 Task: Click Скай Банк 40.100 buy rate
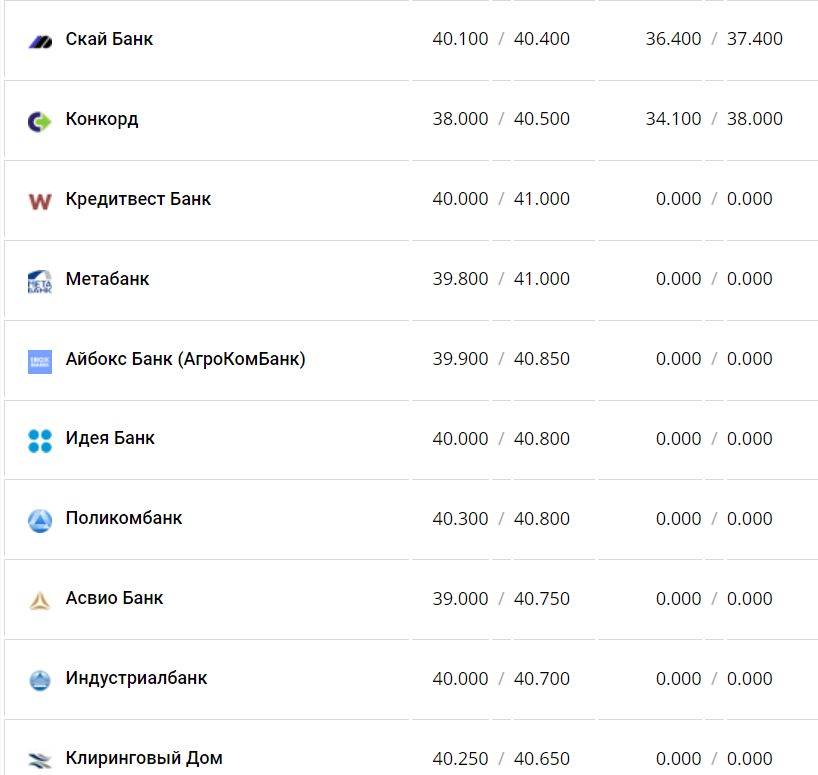point(460,39)
